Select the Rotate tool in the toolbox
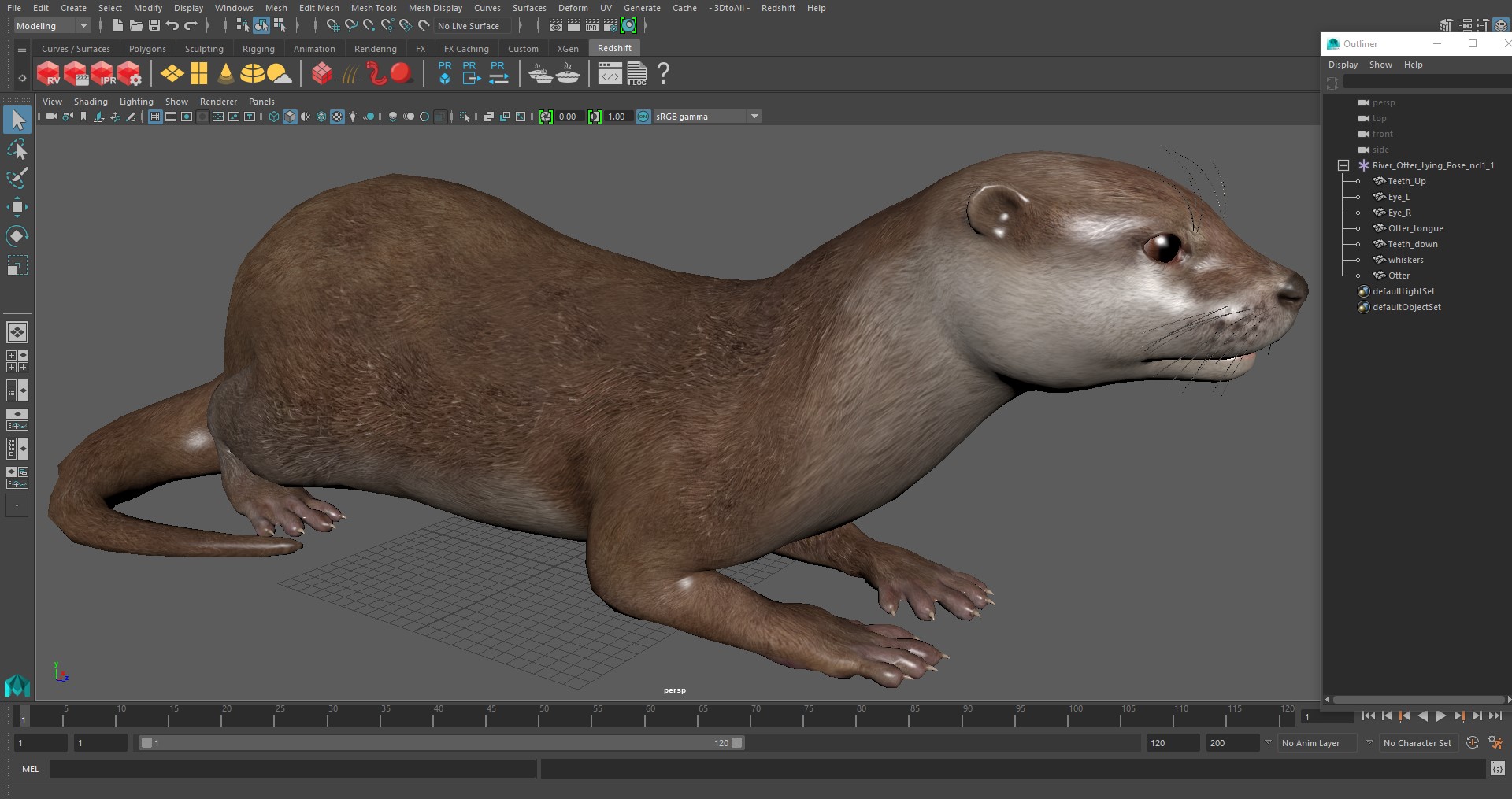Screen dimensions: 1512x799 pyautogui.click(x=17, y=236)
